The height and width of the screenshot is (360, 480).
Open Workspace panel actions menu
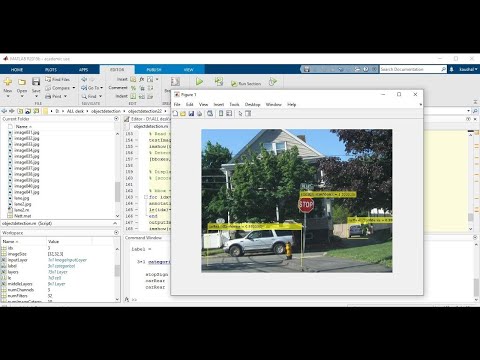pyautogui.click(x=116, y=233)
